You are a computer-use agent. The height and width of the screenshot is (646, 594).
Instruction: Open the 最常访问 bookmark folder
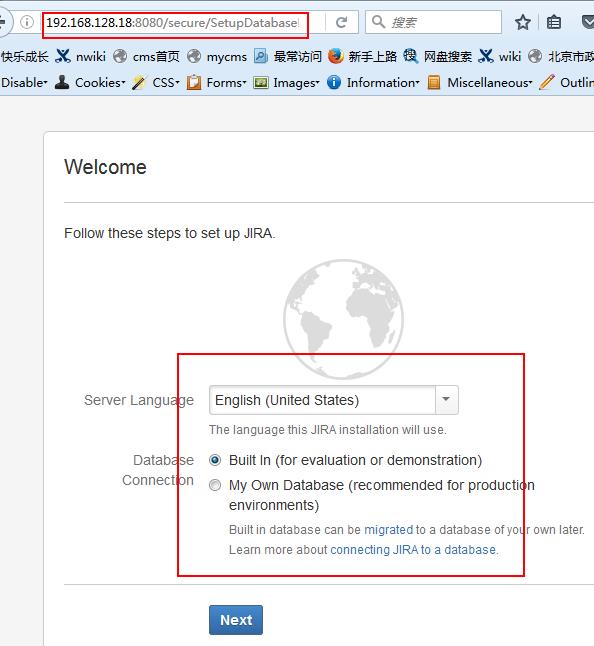[x=288, y=56]
